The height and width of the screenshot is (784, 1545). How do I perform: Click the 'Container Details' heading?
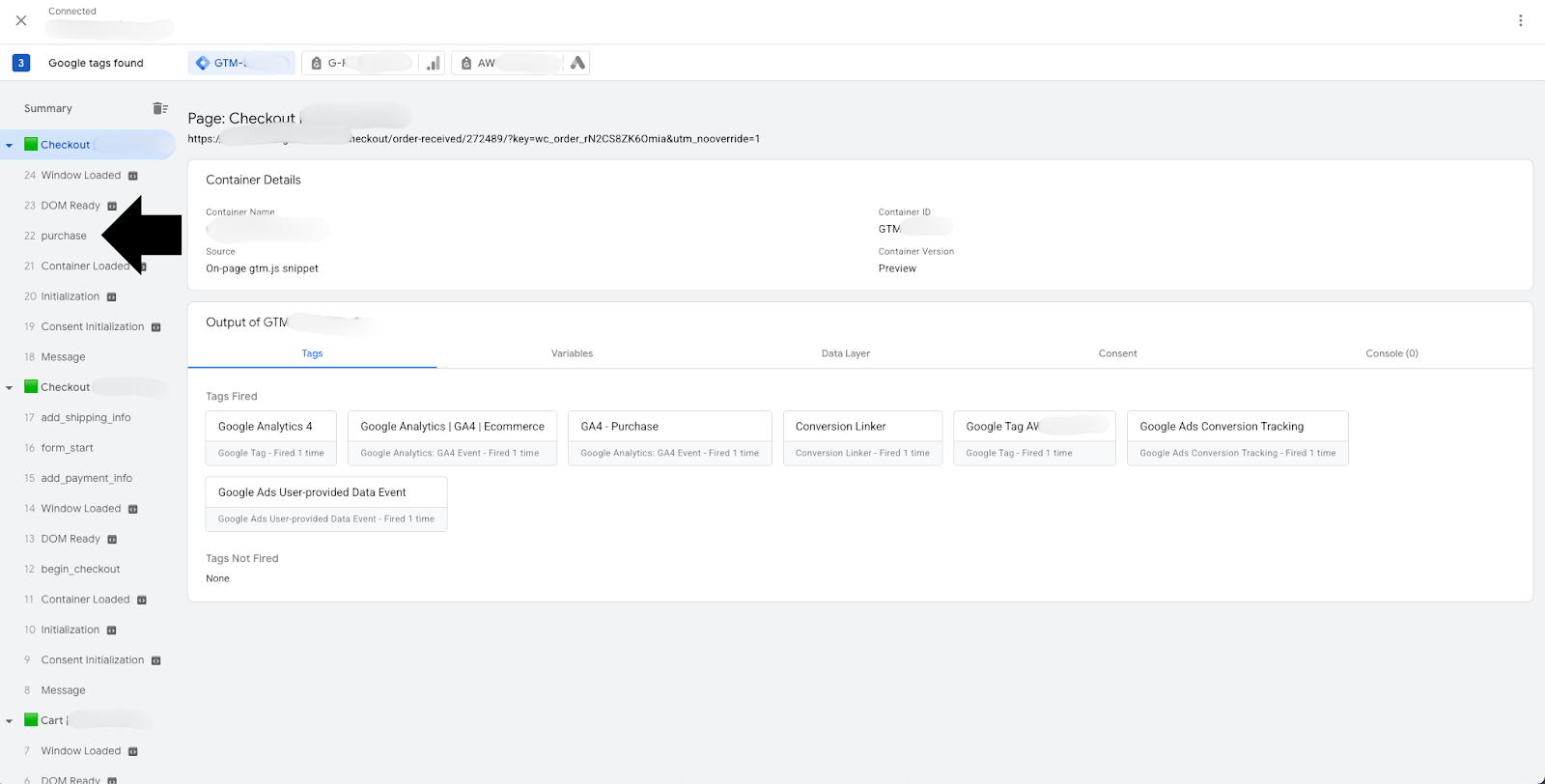[253, 180]
